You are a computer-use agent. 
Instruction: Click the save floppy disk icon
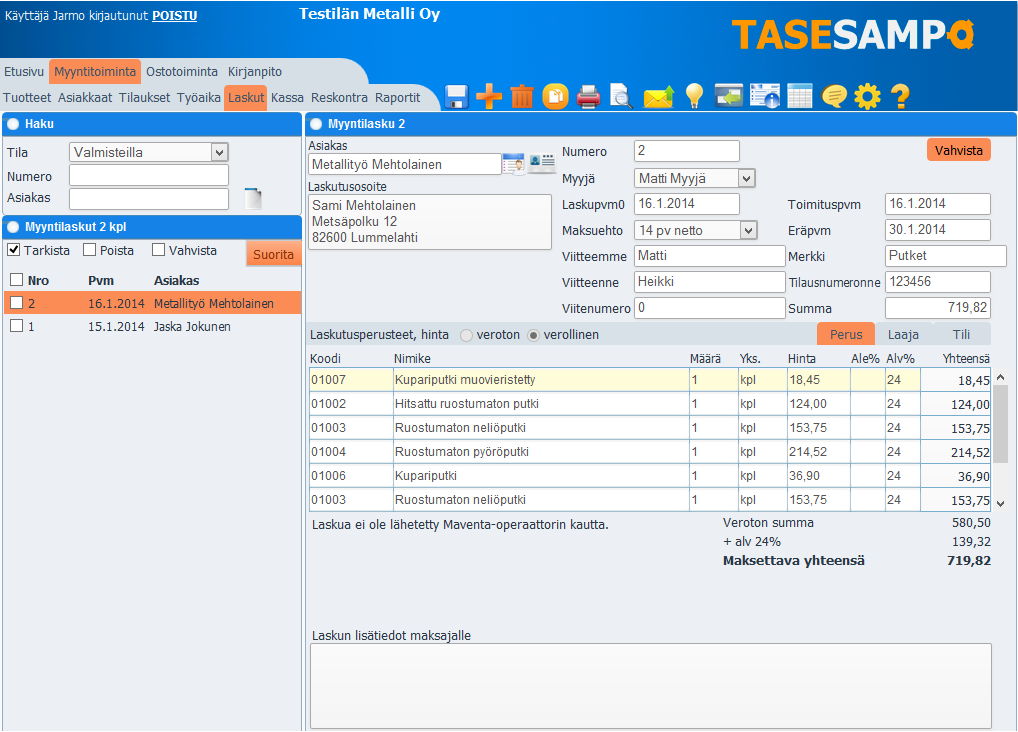[457, 96]
